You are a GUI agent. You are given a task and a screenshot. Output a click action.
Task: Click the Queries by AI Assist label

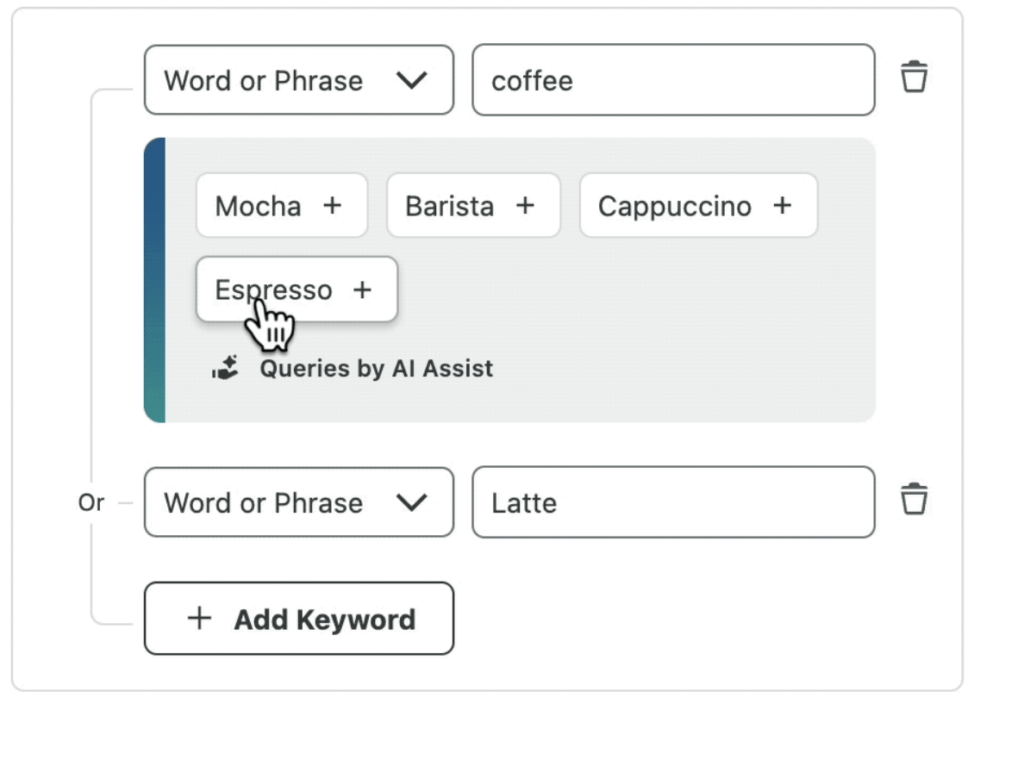376,368
